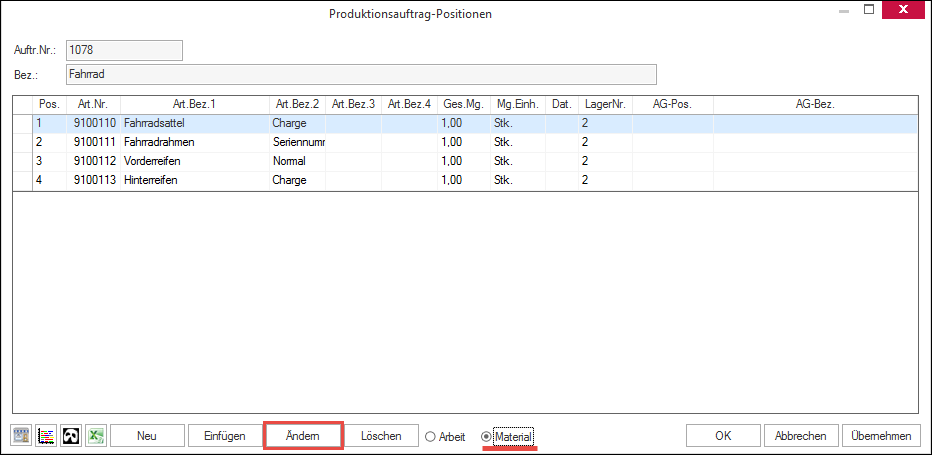Sort by the Art.Nr. column header
Screen dimensions: 932x455
[93, 104]
